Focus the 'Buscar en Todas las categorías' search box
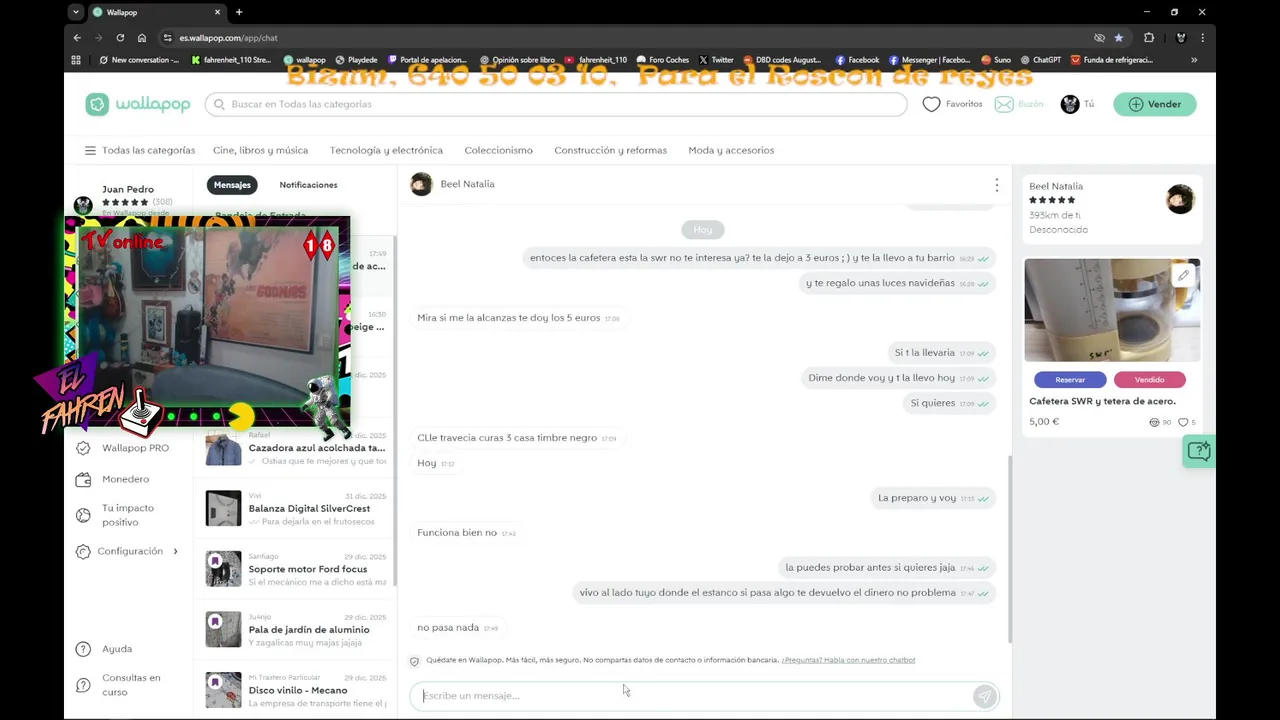This screenshot has width=1280, height=720. [556, 104]
